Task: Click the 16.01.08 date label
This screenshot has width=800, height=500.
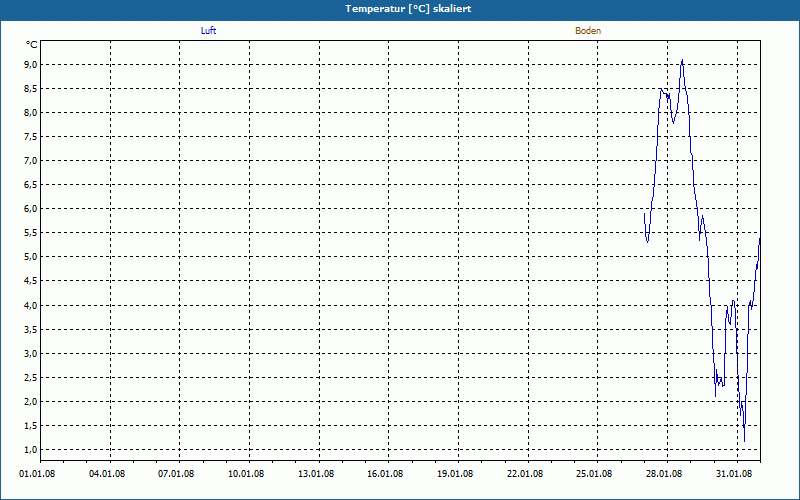Action: [385, 474]
